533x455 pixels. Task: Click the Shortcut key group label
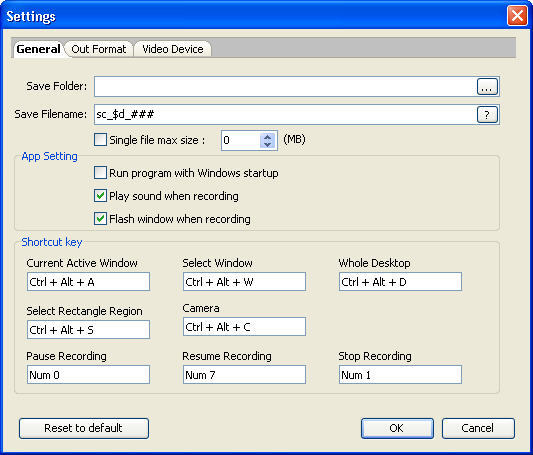point(52,242)
